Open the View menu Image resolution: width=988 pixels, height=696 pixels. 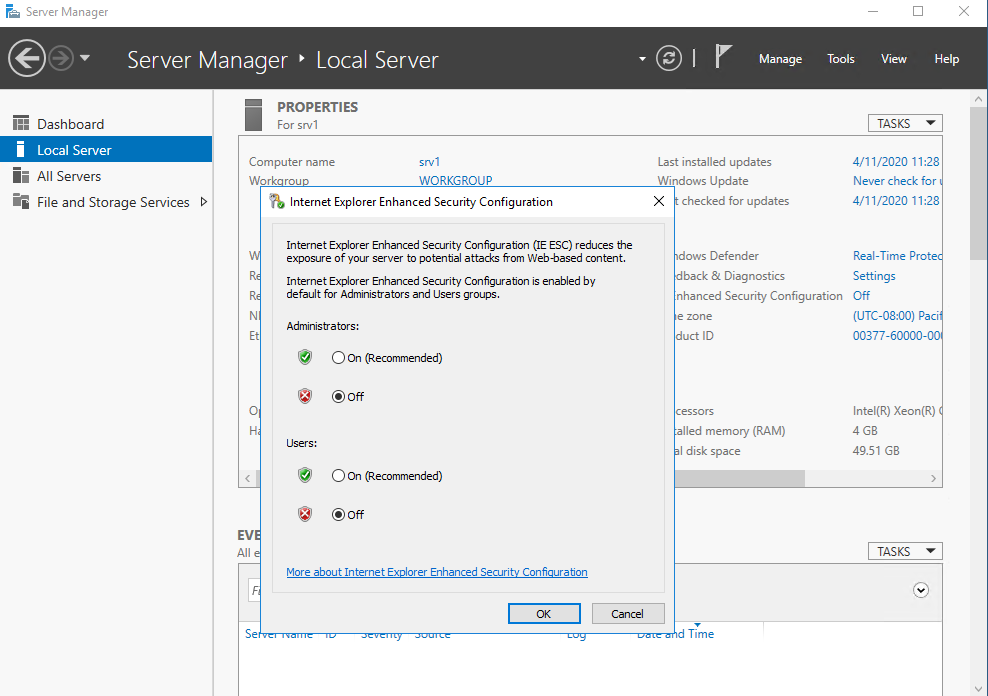(893, 59)
